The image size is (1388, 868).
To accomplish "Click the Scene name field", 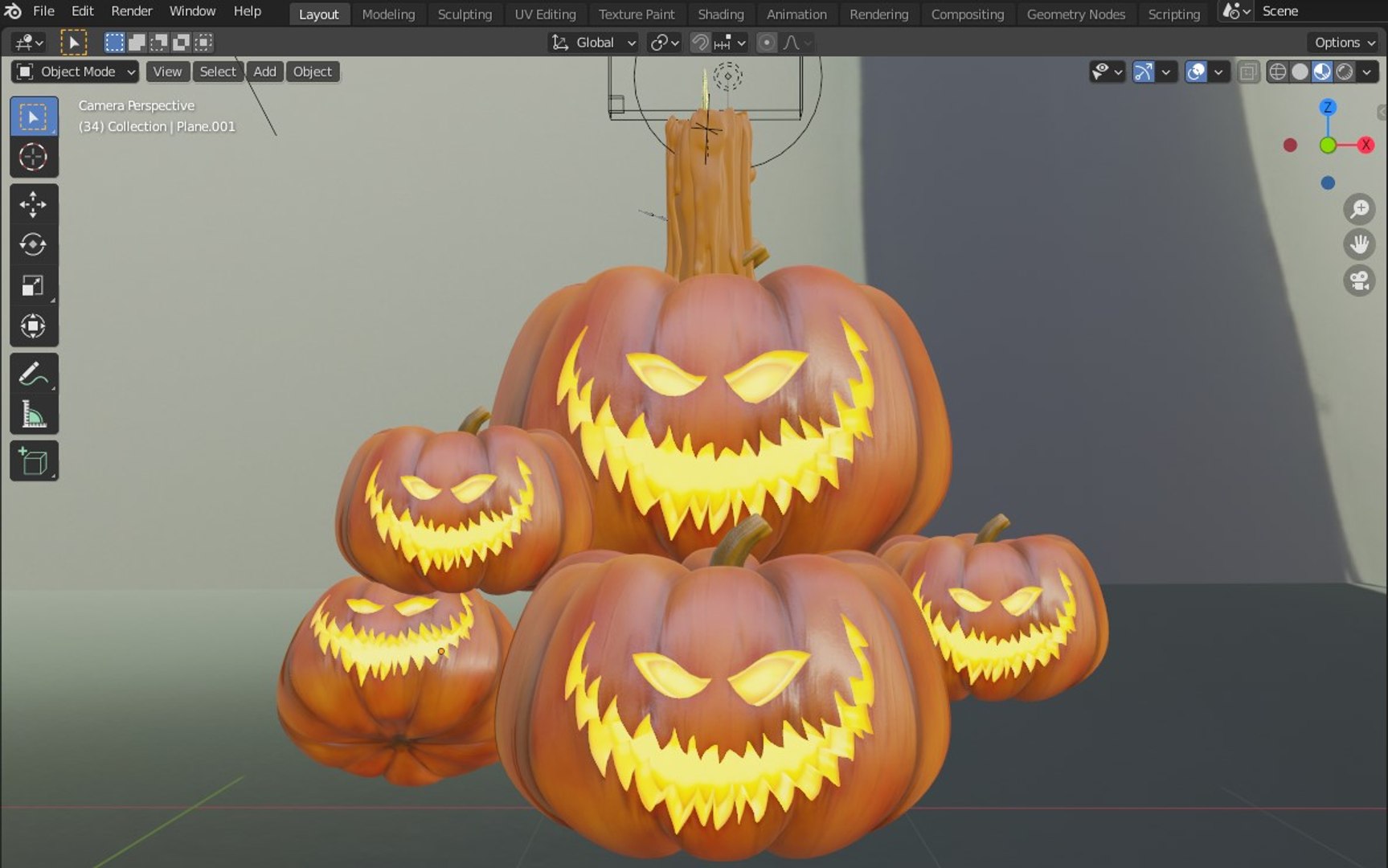I will point(1321,11).
